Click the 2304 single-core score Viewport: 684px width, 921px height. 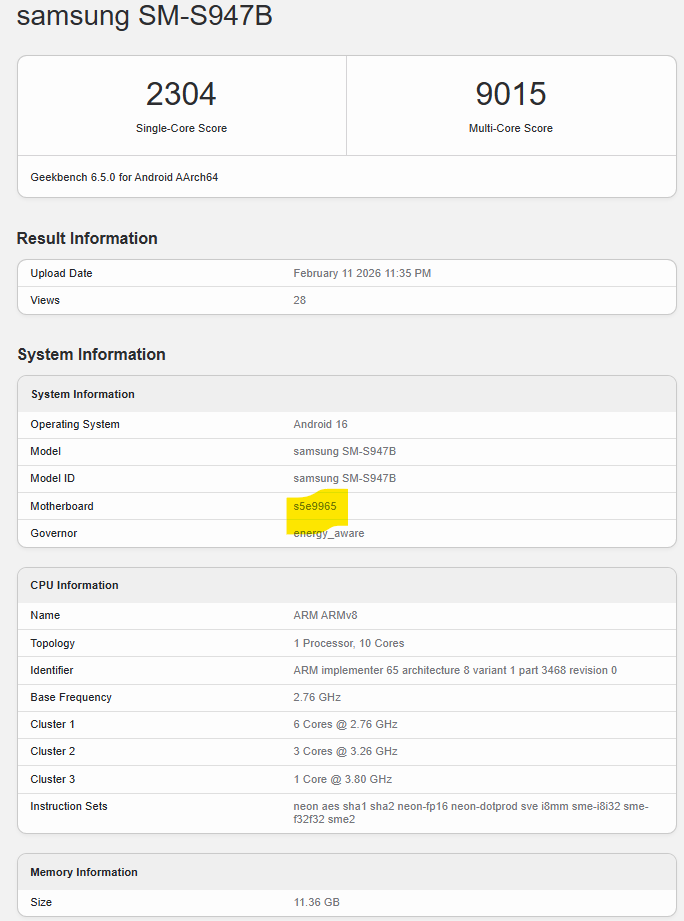click(x=181, y=94)
